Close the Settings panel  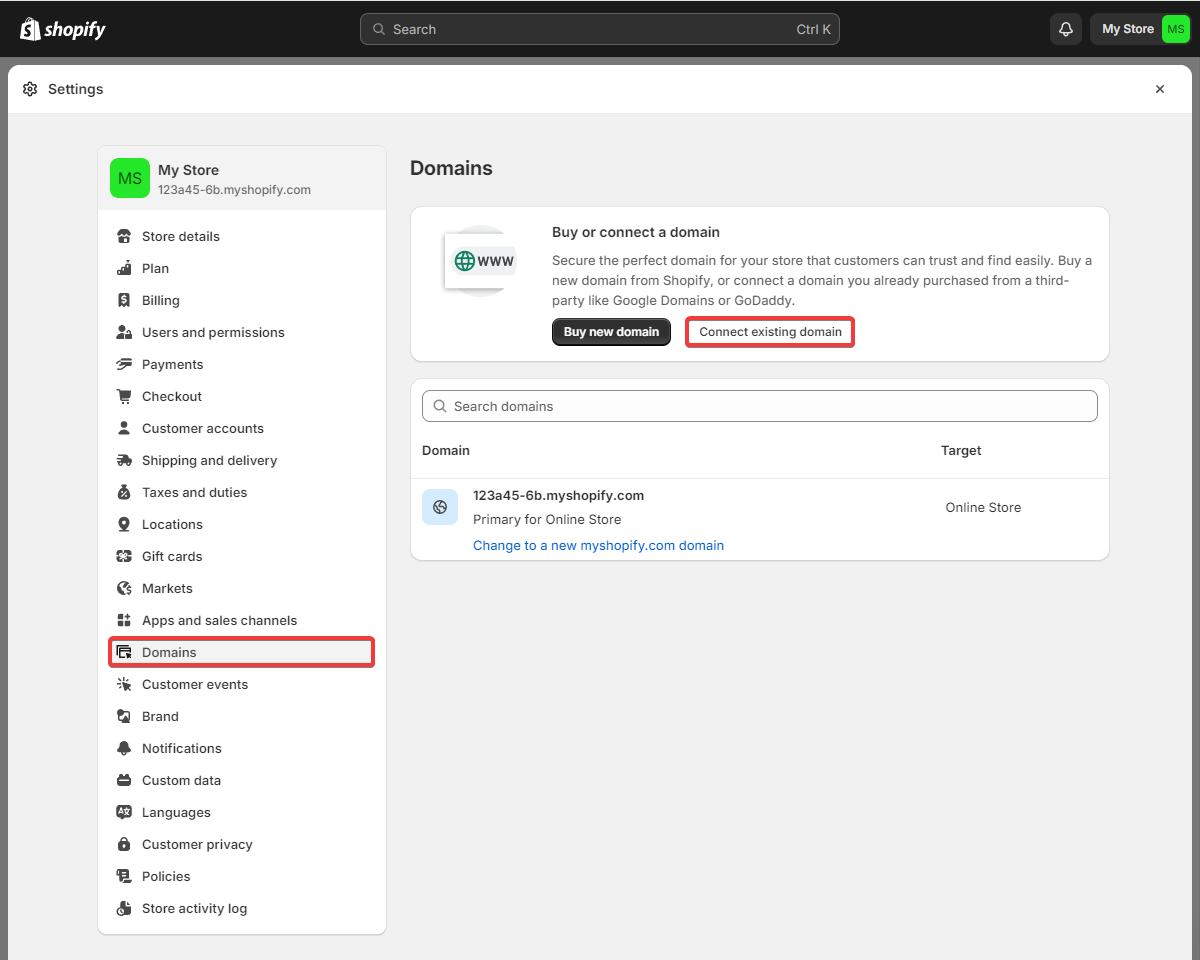click(x=1160, y=89)
